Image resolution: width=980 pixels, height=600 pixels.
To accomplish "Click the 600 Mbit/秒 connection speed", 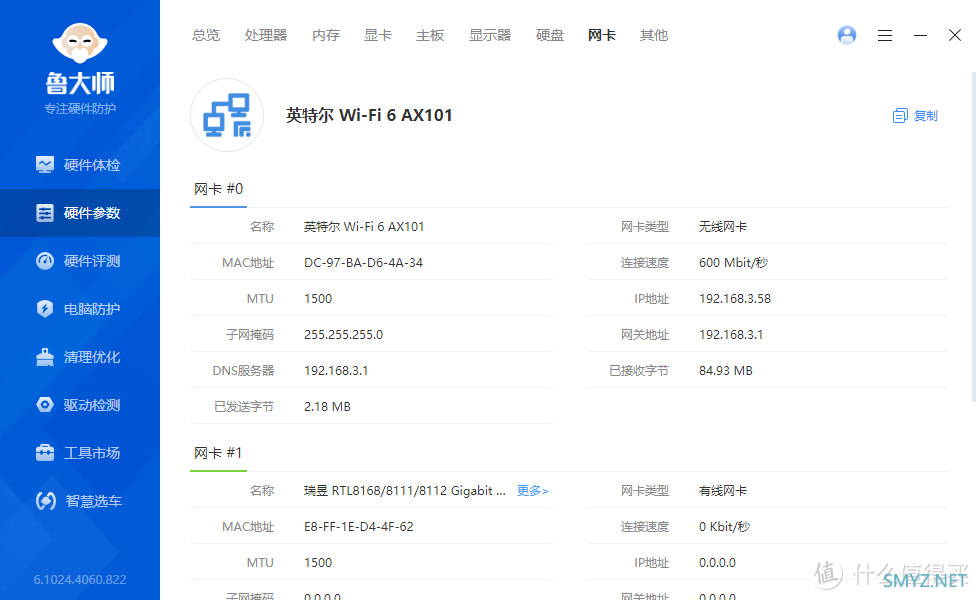I will pos(733,262).
